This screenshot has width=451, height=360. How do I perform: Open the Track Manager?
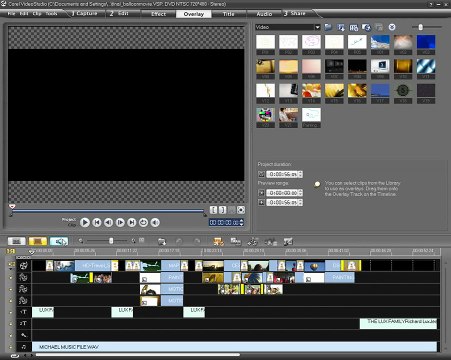[x=253, y=241]
